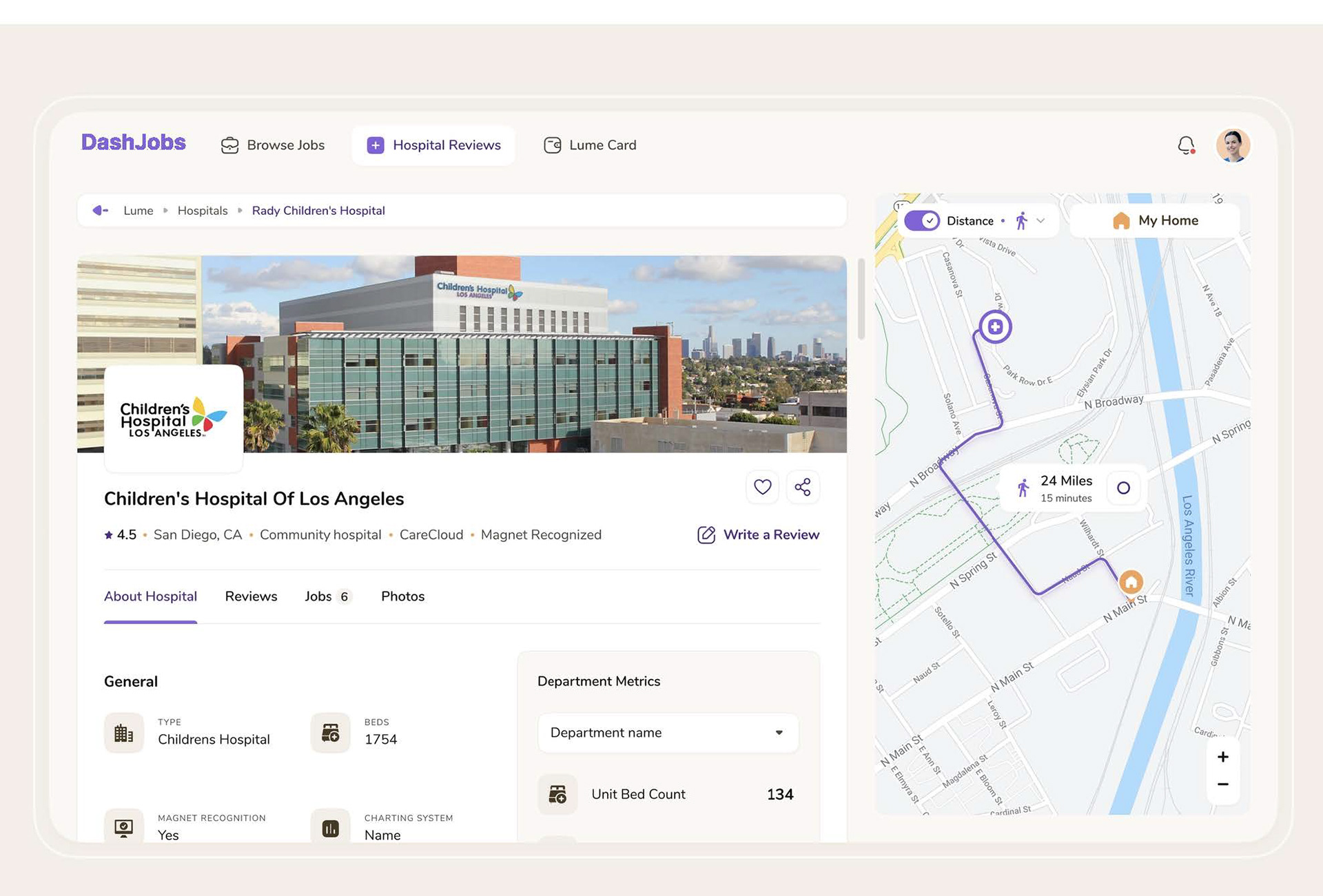The width and height of the screenshot is (1323, 896).
Task: Favorite the hospital with heart icon
Action: coord(762,487)
